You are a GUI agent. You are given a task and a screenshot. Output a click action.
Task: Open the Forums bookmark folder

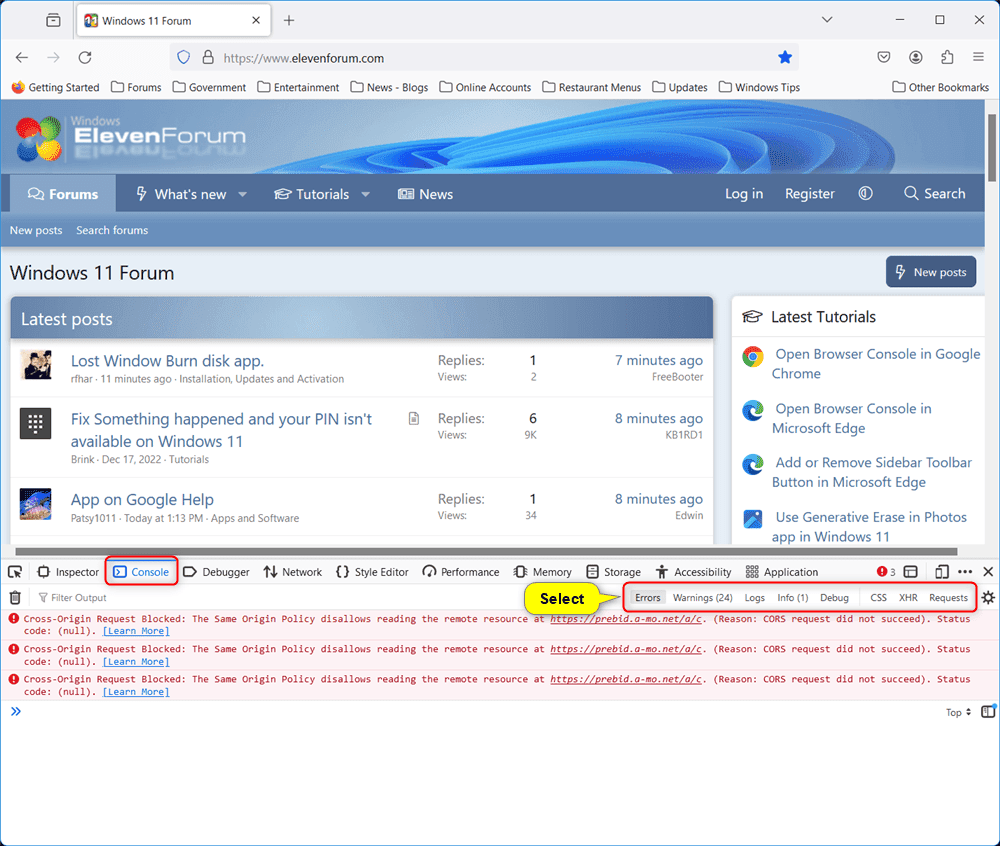click(x=136, y=87)
